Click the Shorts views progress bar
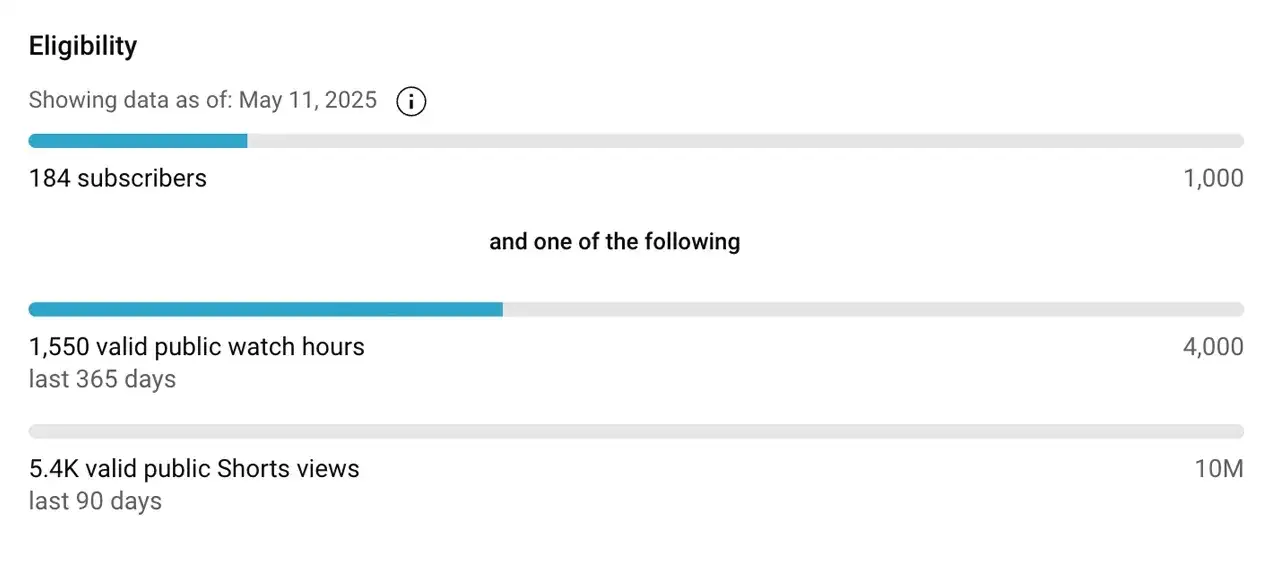Image resolution: width=1280 pixels, height=566 pixels. (636, 432)
